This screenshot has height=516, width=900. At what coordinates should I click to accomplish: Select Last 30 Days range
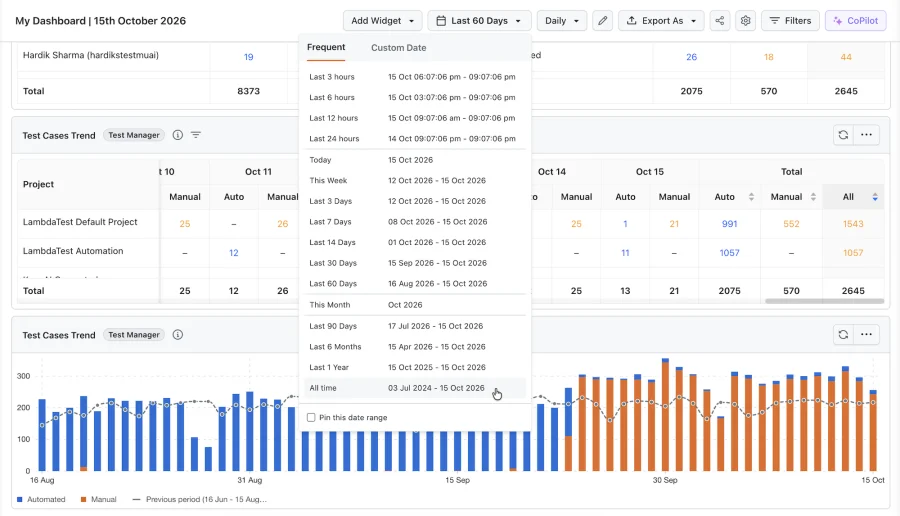click(x=414, y=263)
